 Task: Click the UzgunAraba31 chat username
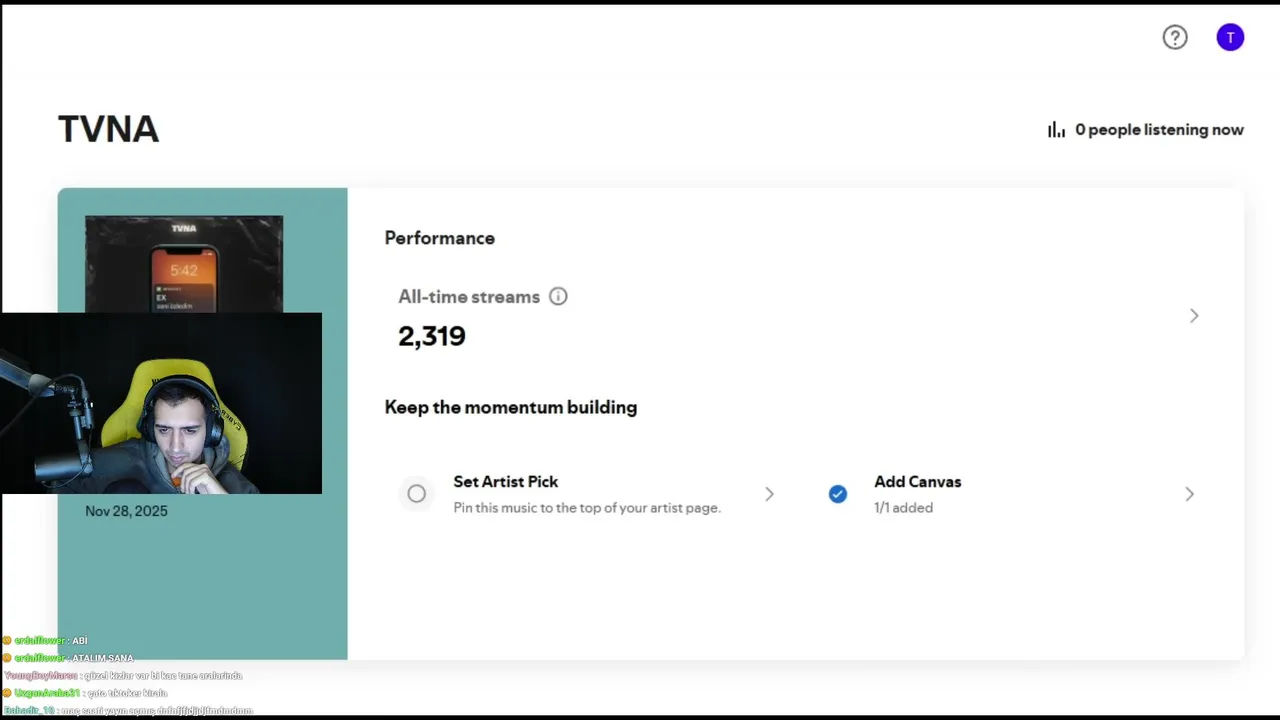[47, 693]
